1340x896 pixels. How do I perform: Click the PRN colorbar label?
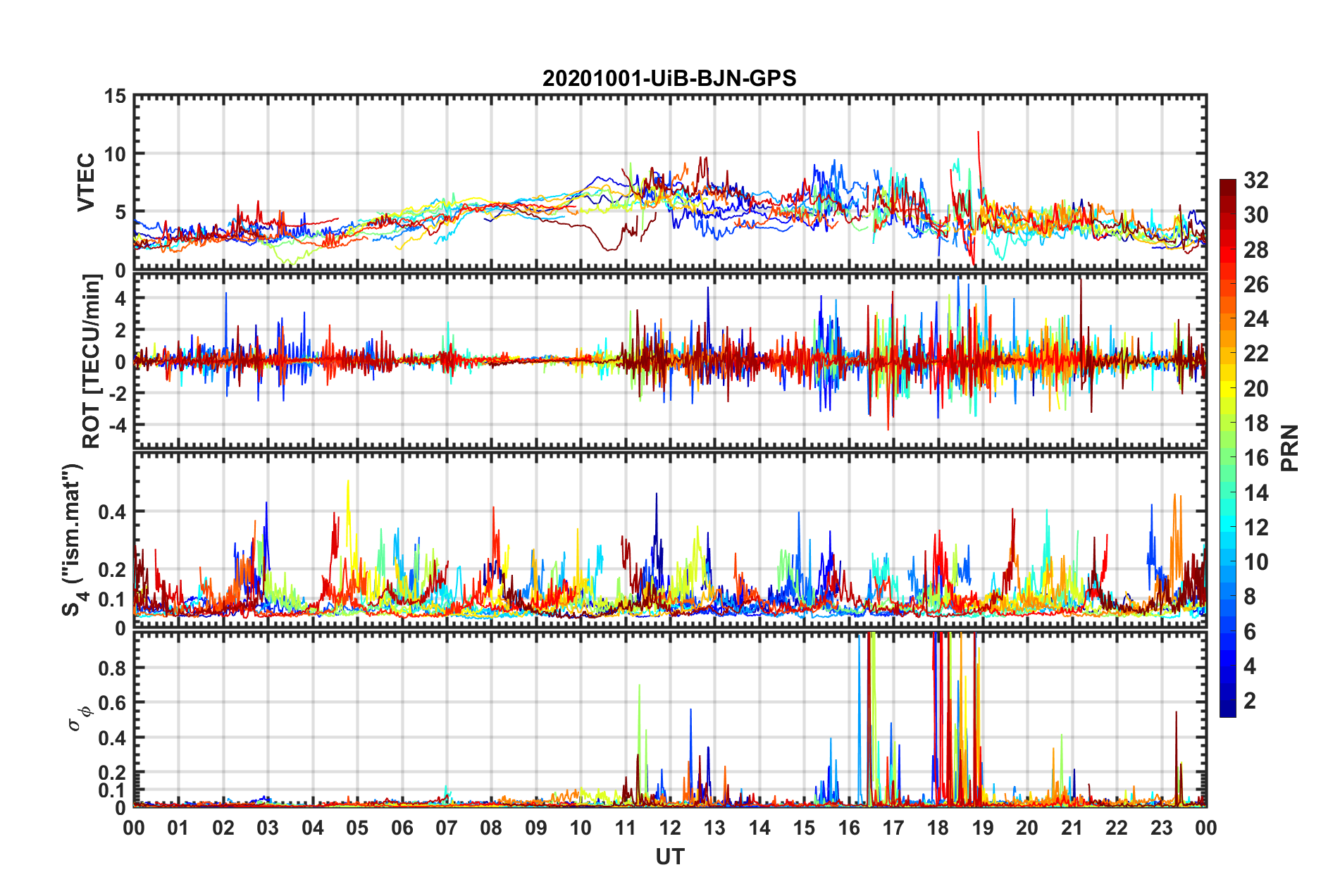[1289, 448]
